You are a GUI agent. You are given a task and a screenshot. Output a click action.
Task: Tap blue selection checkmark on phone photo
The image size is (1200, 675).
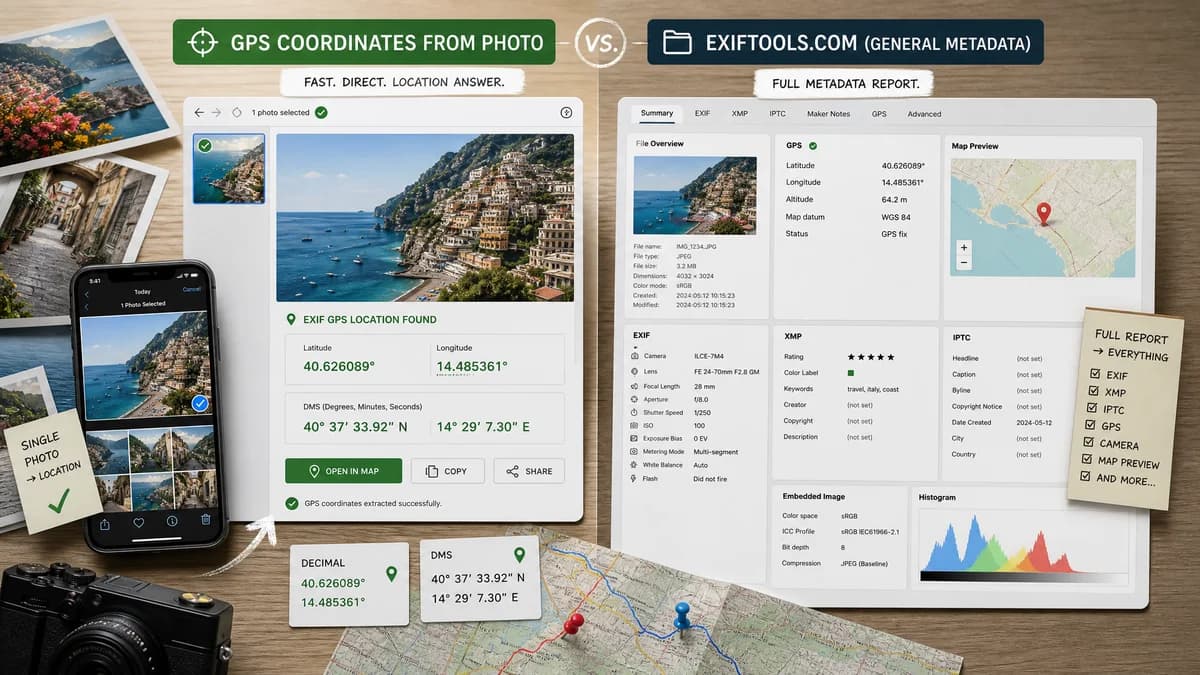pos(199,404)
